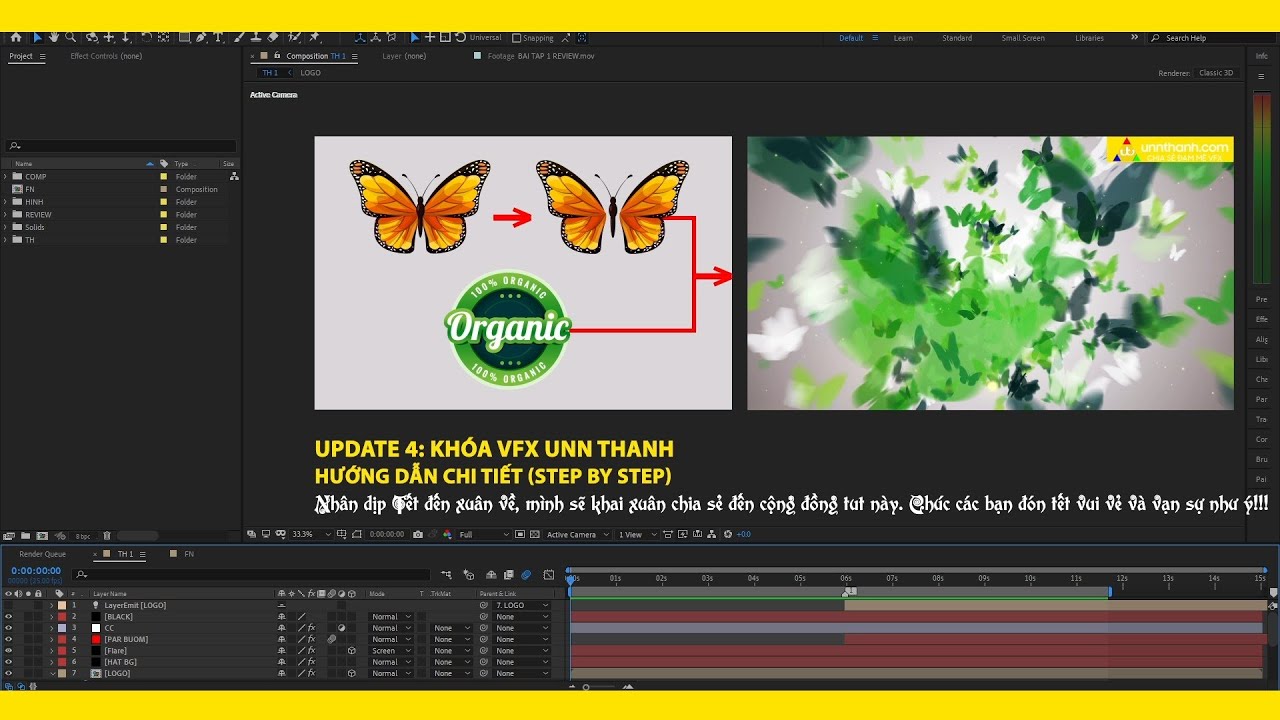The image size is (1280, 720).
Task: Select the Libraries workspace
Action: point(1089,38)
